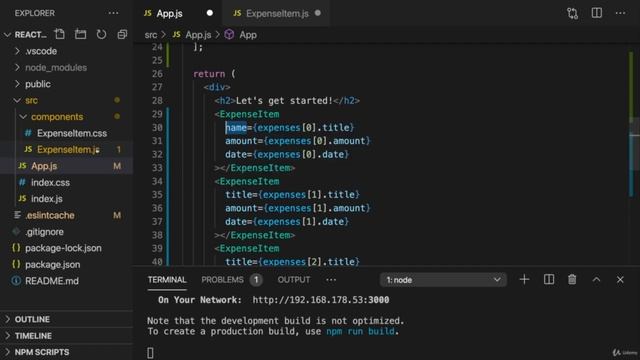Expand the OUTLINE section
Screen dimensions: 640x360
(66, 319)
